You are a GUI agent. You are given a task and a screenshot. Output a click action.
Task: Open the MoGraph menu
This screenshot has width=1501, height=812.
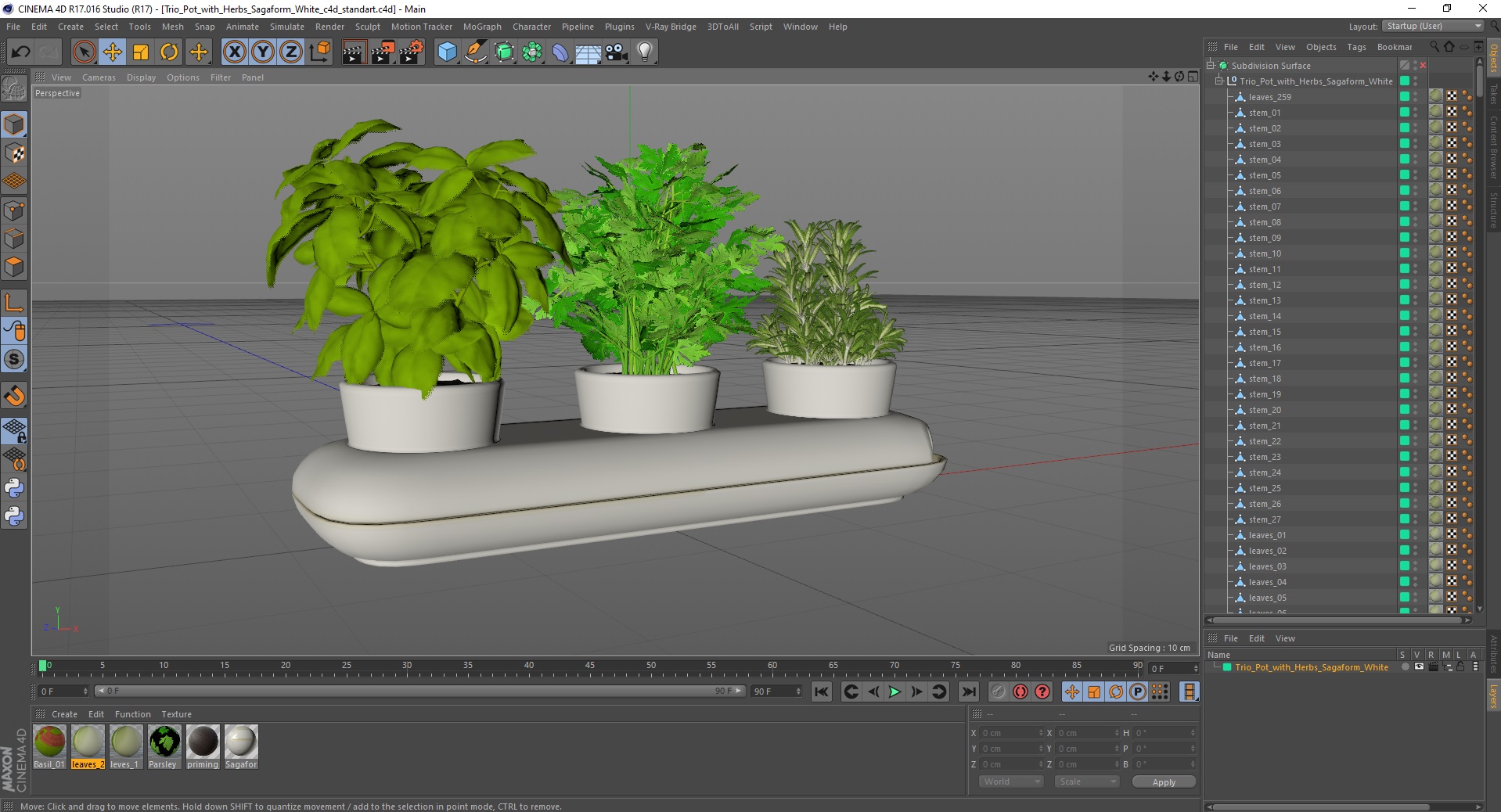[482, 27]
